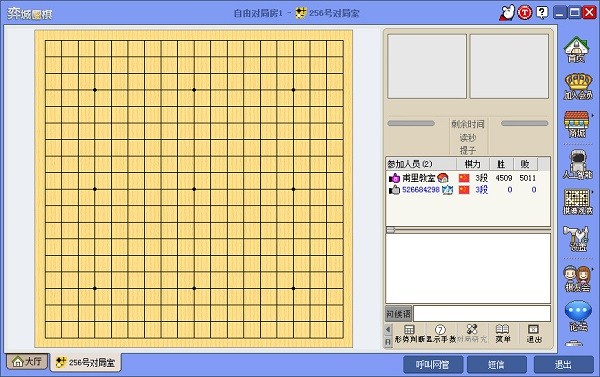Screen dimensions: 600x377
Task: Launch the 人工智能 robot icon
Action: click(577, 165)
